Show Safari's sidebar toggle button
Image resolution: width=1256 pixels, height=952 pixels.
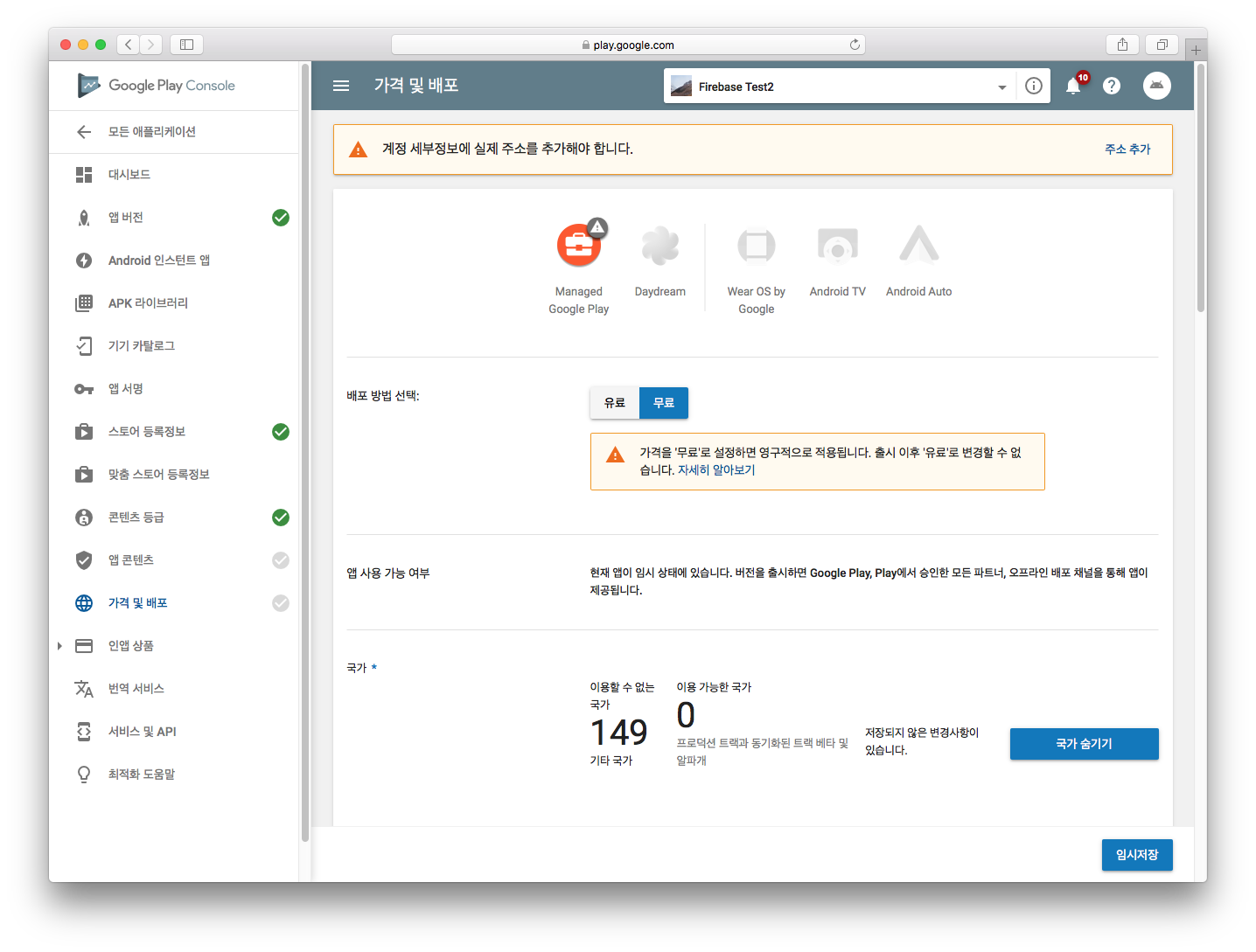pos(186,45)
